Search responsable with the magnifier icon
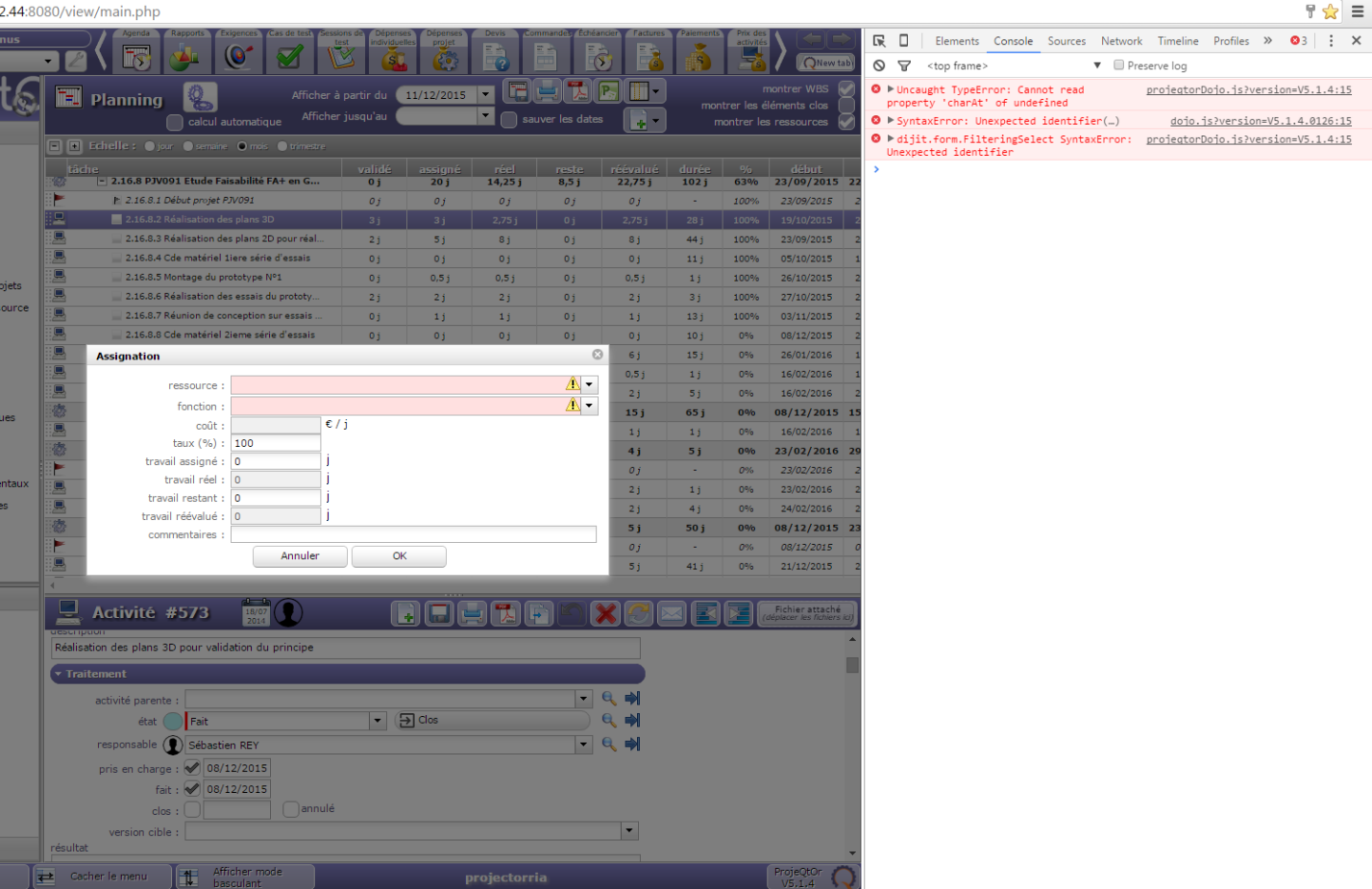The width and height of the screenshot is (1372, 889). (609, 744)
